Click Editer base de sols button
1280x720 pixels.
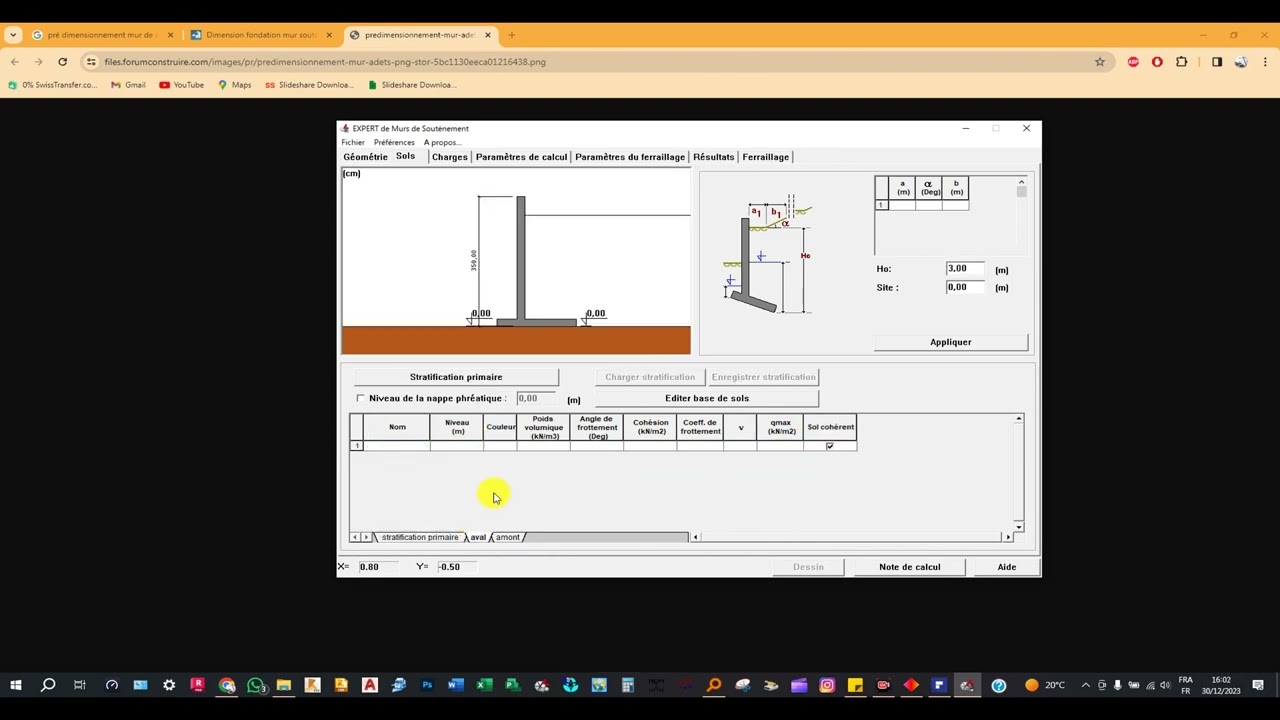pos(707,398)
